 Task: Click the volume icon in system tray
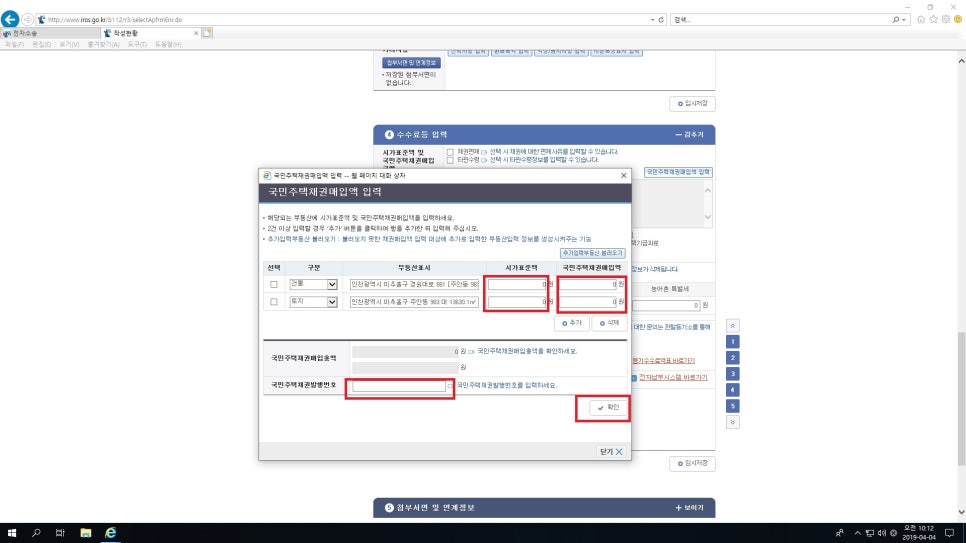click(882, 533)
